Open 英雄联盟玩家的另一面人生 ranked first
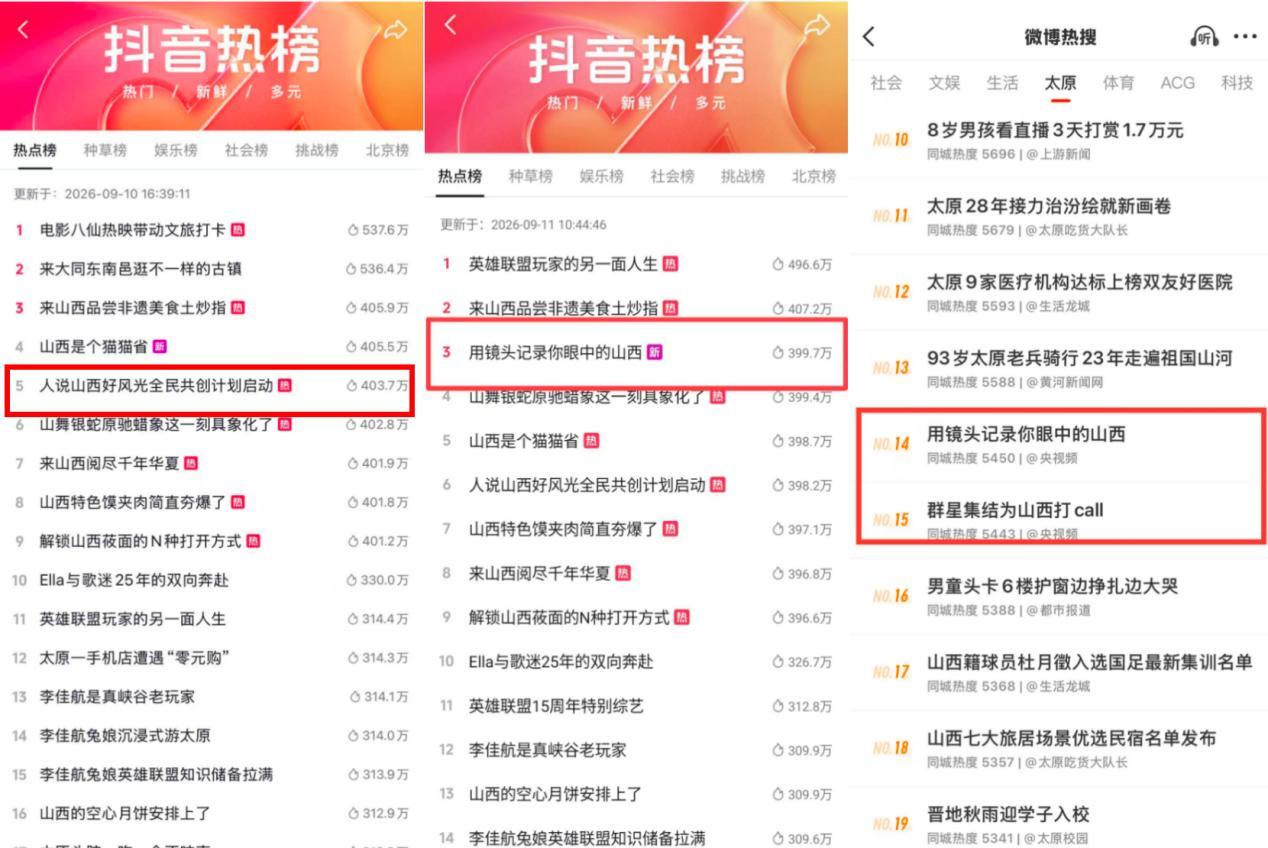Screen dimensions: 1268x848 point(636,264)
